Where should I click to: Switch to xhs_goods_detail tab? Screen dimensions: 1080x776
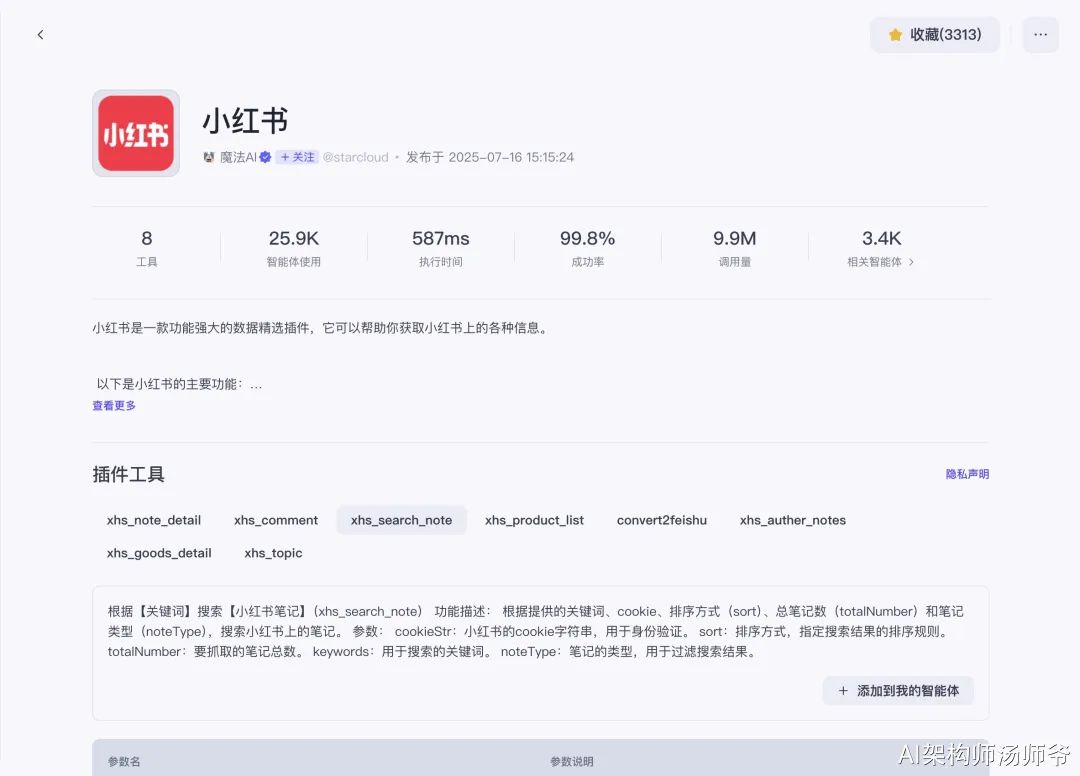point(159,553)
